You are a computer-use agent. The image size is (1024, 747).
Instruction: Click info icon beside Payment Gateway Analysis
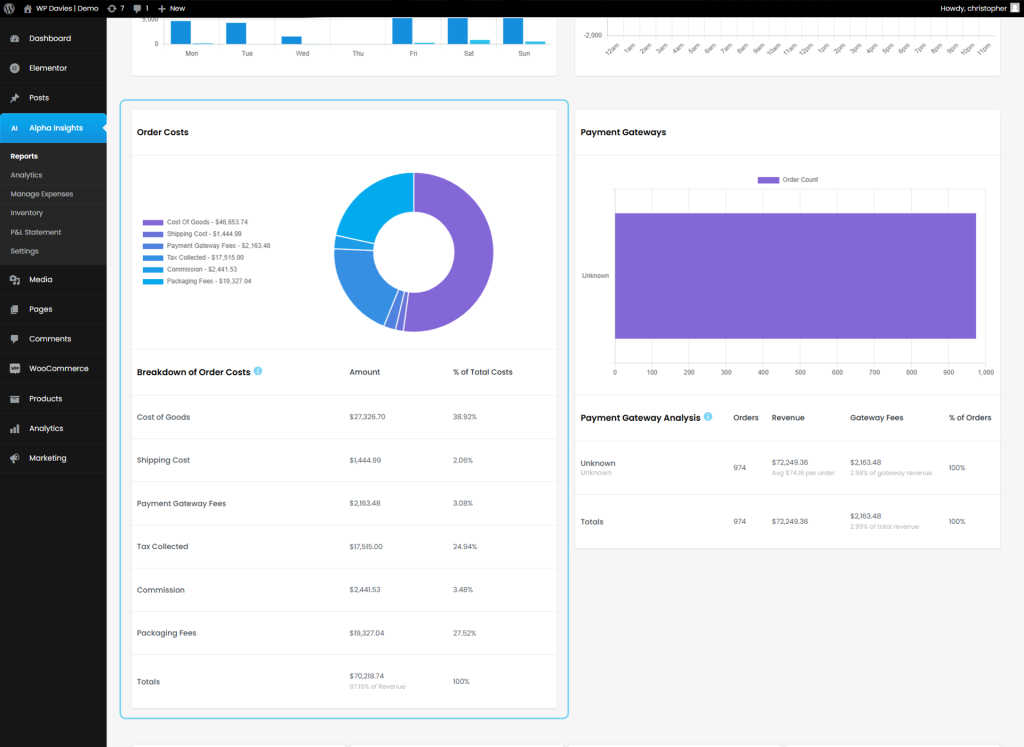(709, 417)
